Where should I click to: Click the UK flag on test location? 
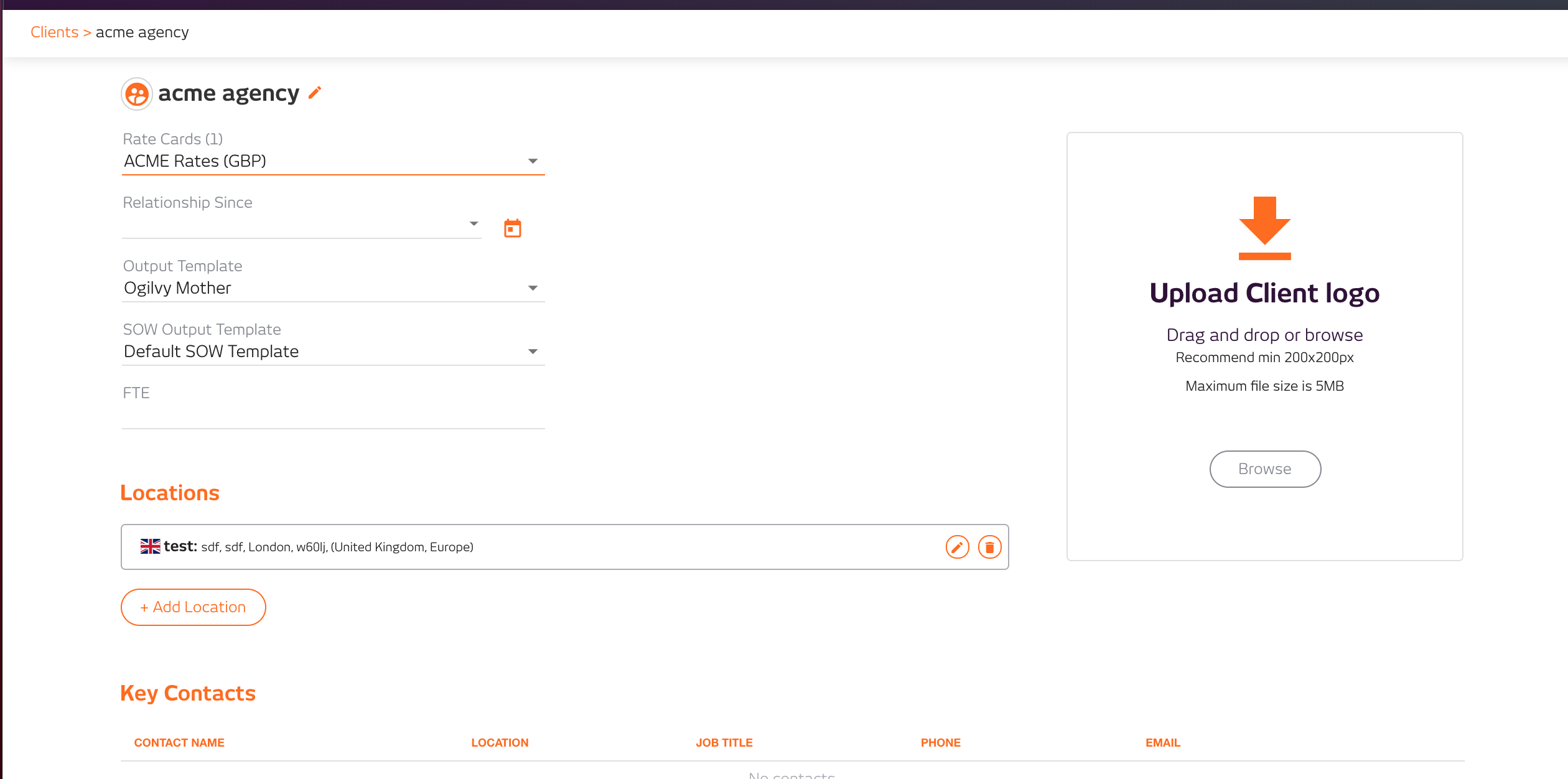tap(150, 546)
